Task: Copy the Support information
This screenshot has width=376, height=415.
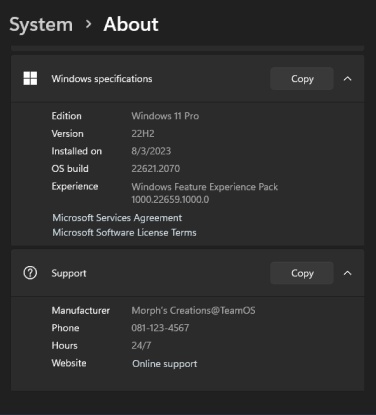Action: tap(302, 273)
